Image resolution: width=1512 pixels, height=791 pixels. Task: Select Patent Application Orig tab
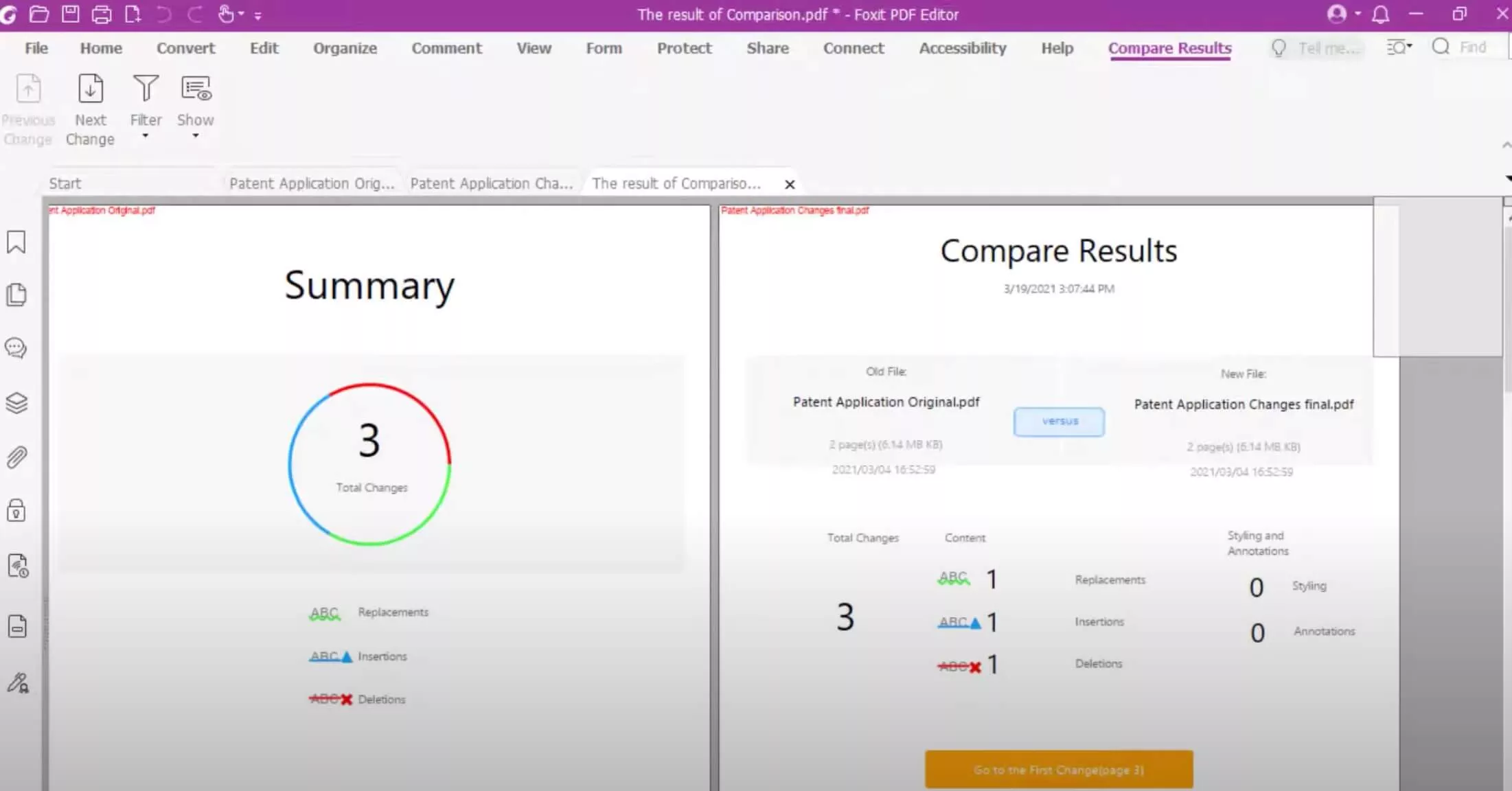pyautogui.click(x=312, y=182)
